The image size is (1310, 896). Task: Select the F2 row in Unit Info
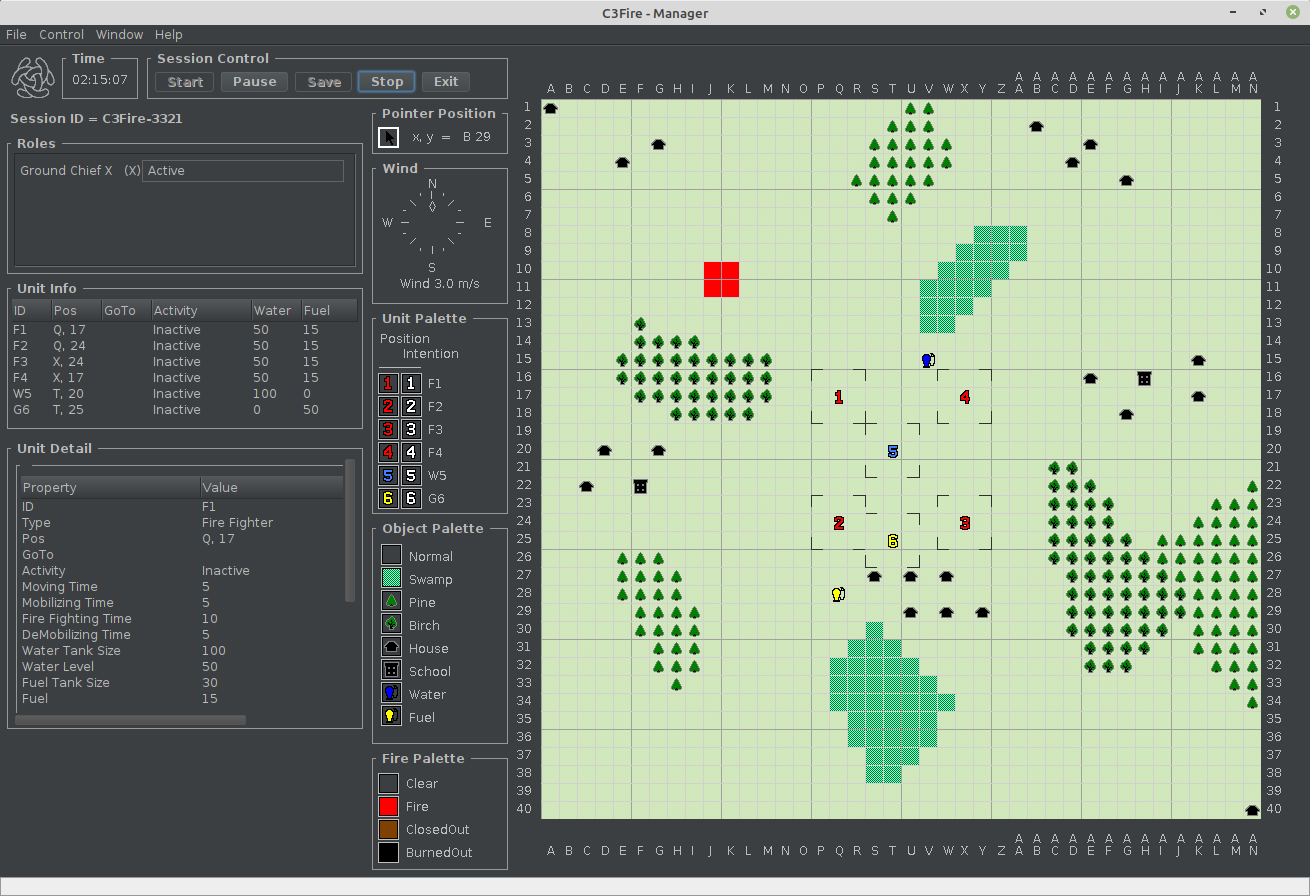[184, 346]
